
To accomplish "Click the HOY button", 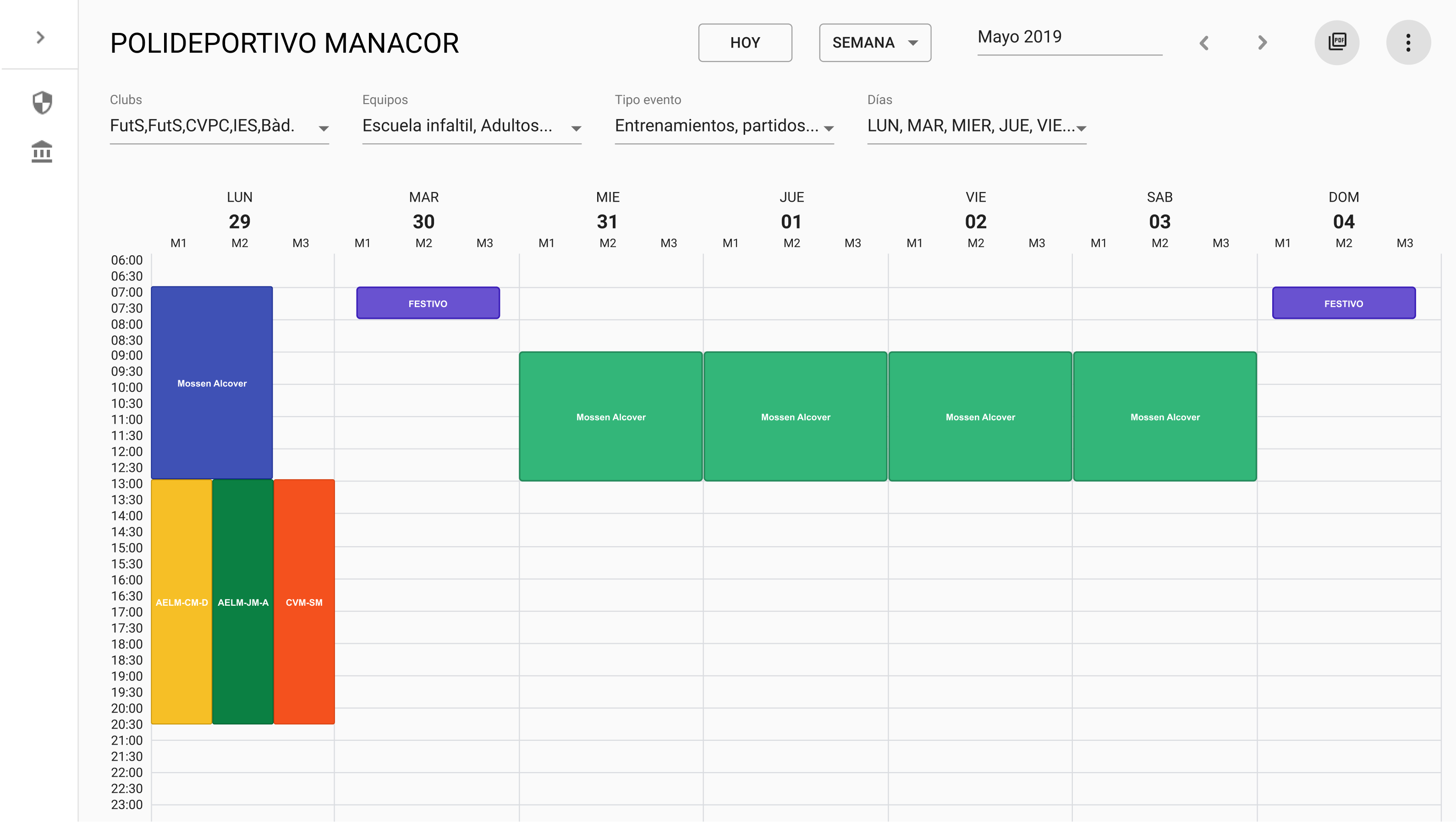I will [745, 42].
